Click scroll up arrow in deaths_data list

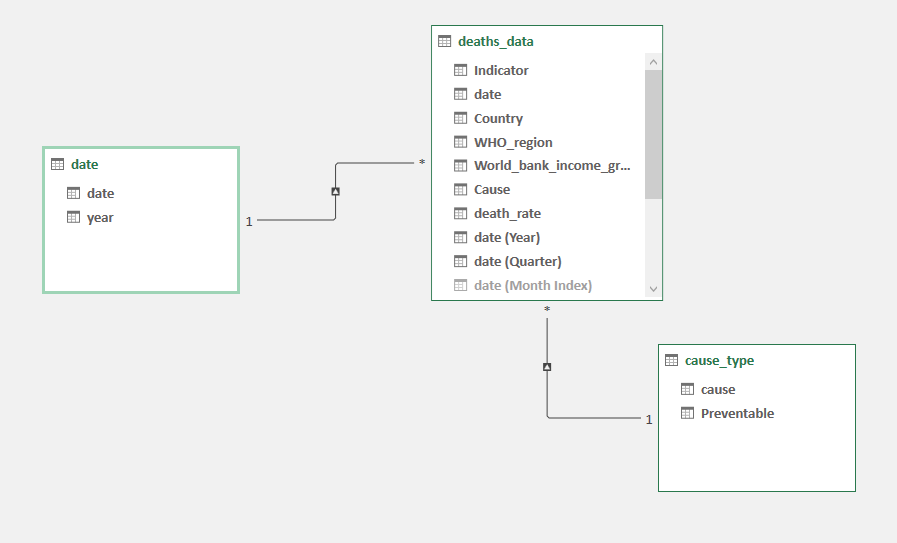click(653, 62)
